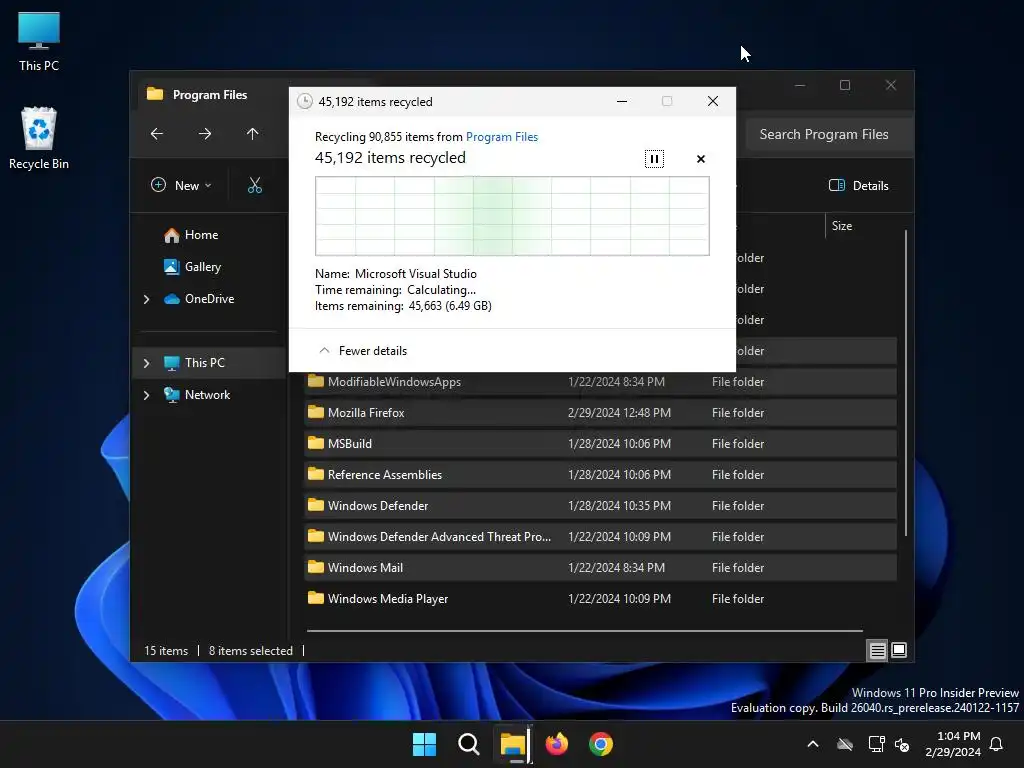Open the Recycle Bin desktop icon
Viewport: 1024px width, 768px height.
click(x=39, y=138)
